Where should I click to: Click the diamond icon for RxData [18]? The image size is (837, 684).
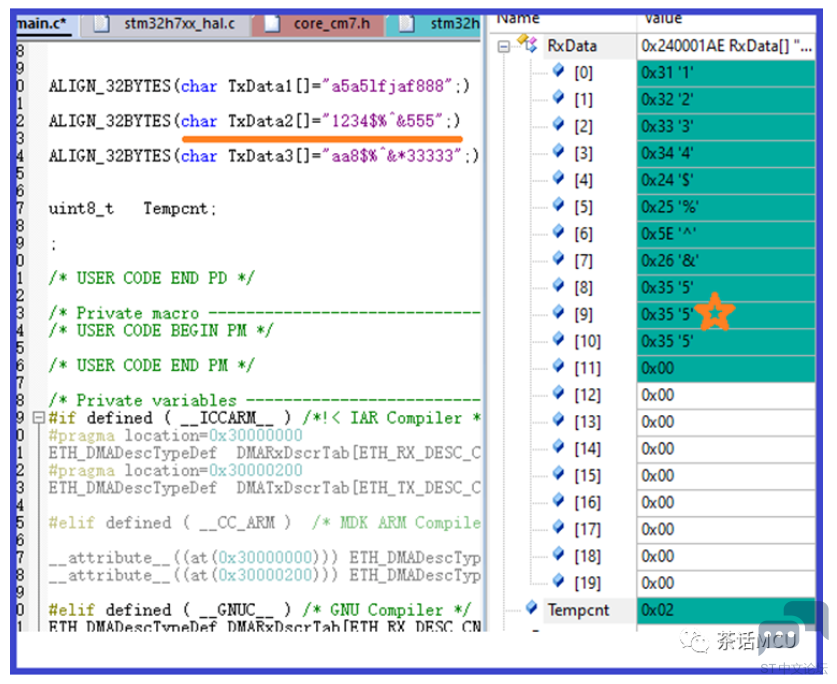tap(558, 554)
